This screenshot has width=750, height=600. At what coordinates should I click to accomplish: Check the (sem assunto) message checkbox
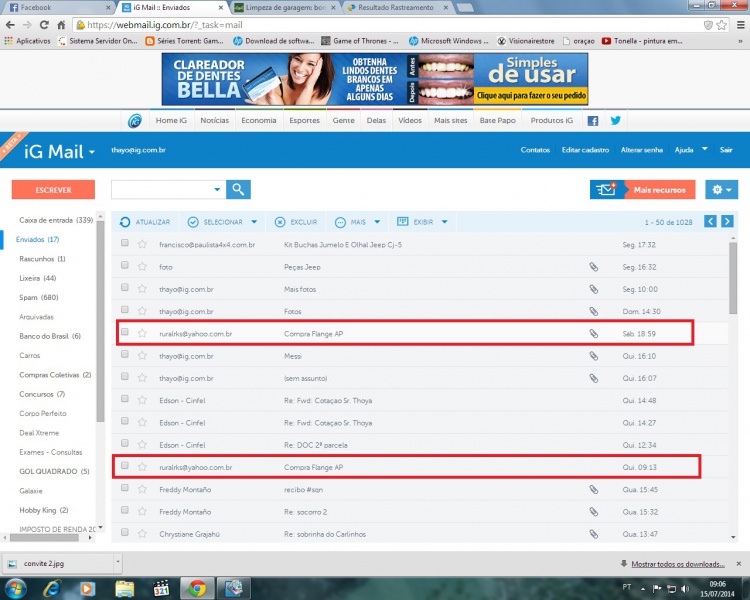point(124,377)
